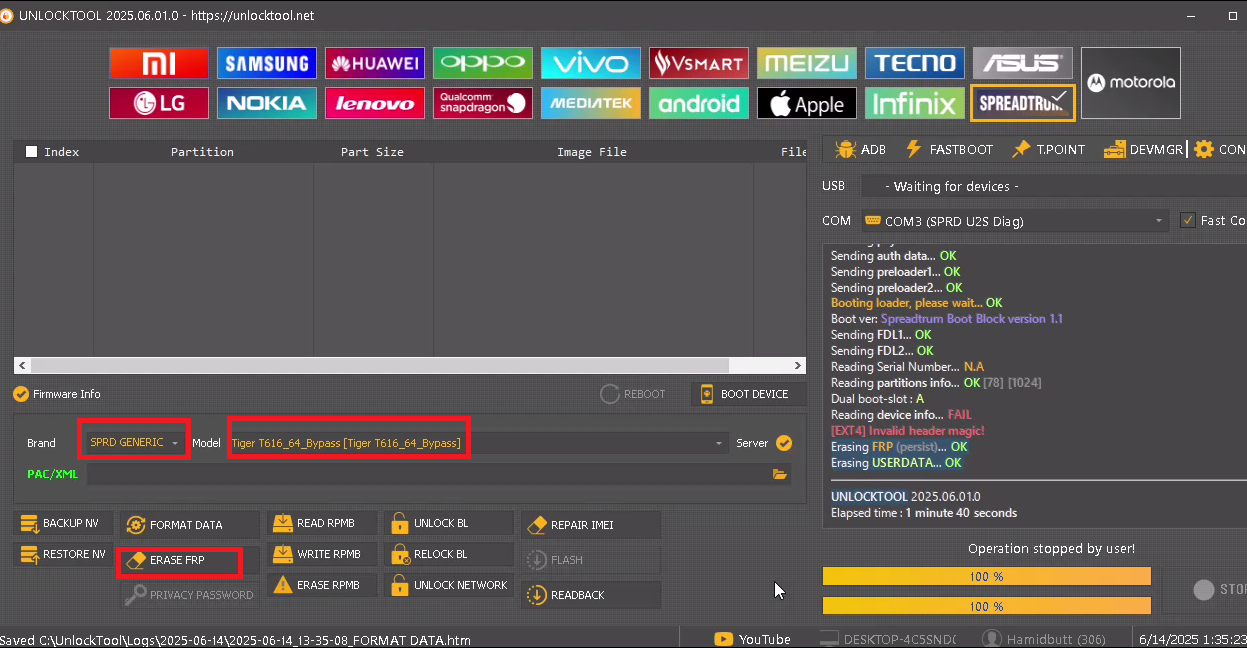Select the MediaTek brand icon

(591, 103)
